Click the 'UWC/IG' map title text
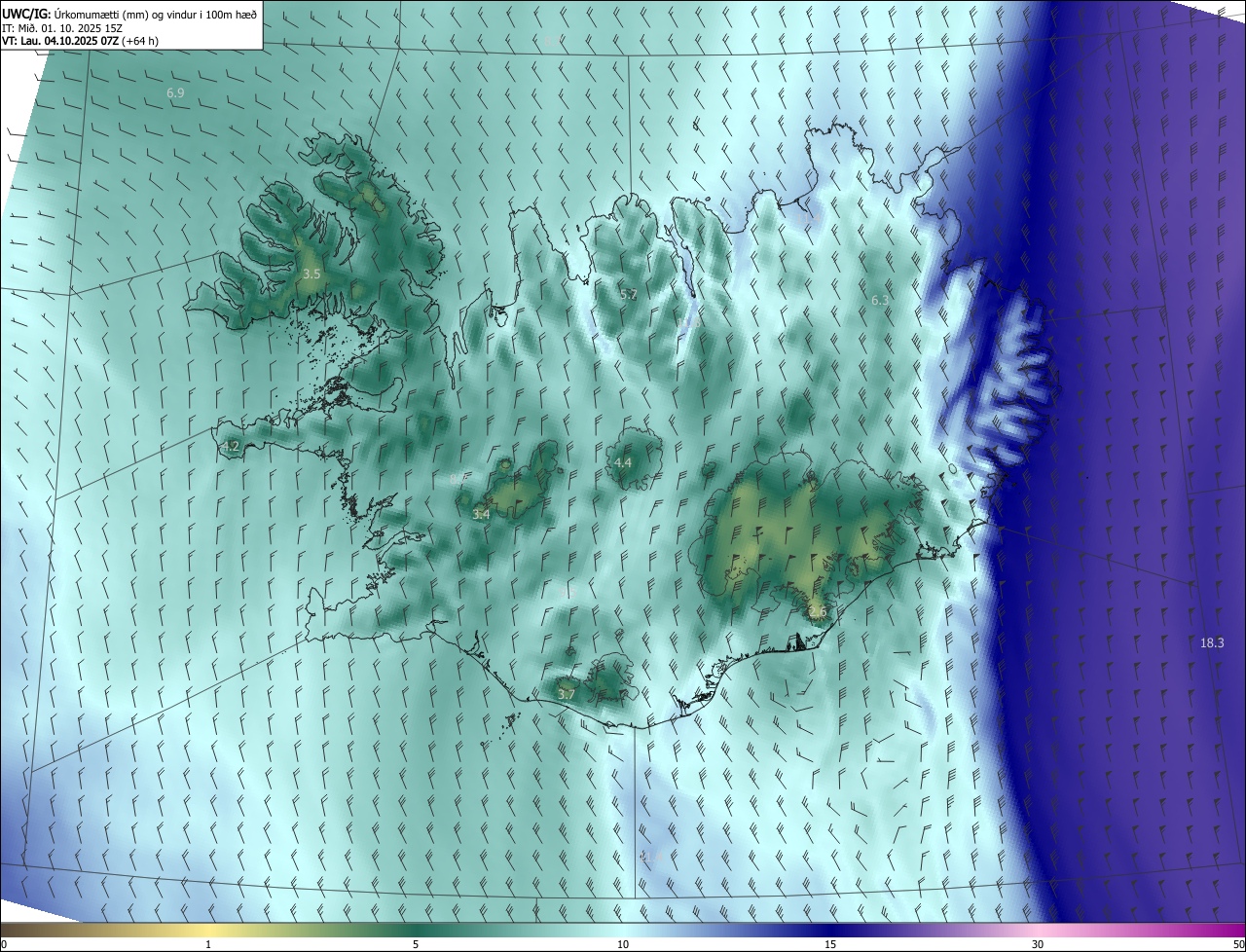 [26, 14]
